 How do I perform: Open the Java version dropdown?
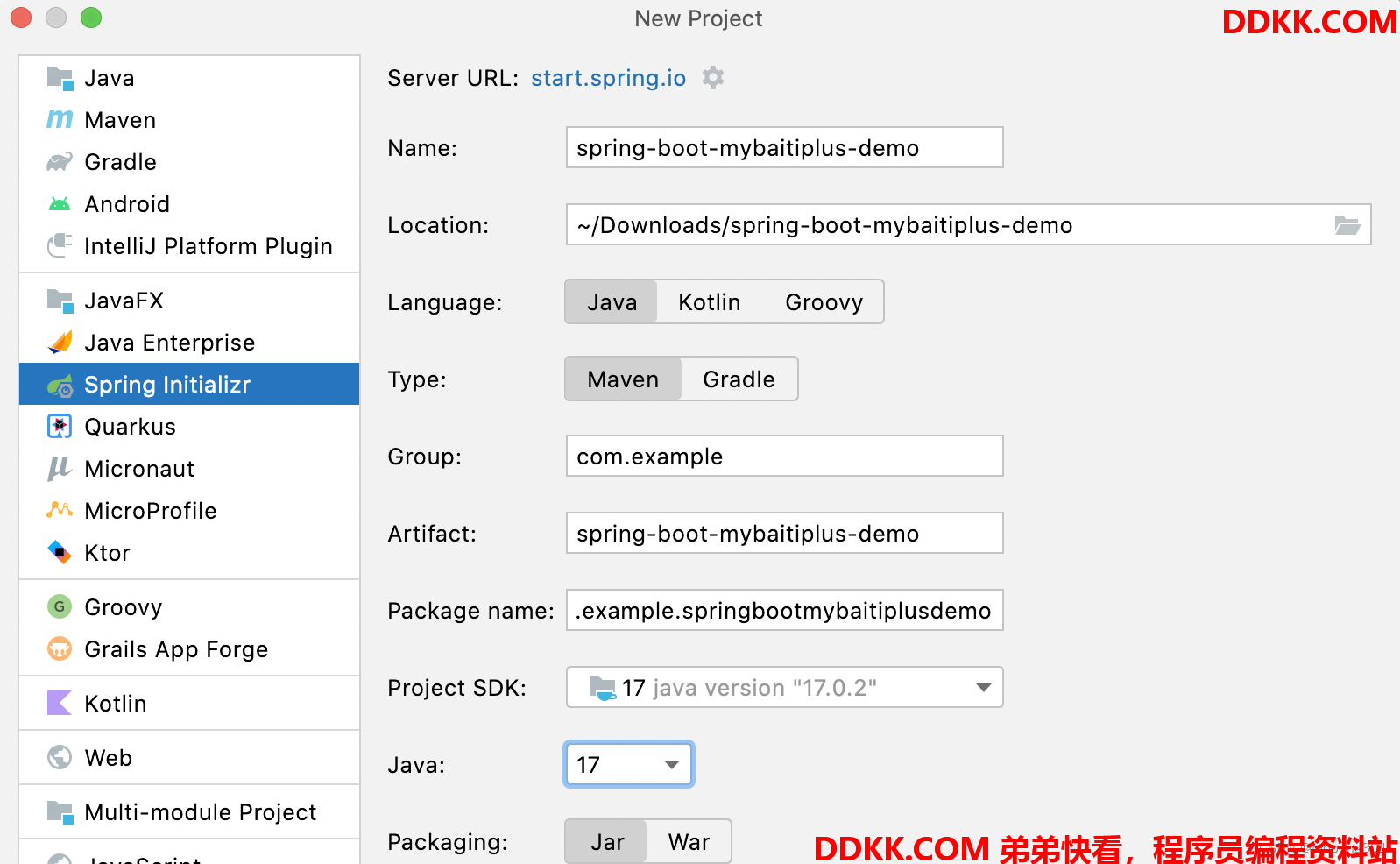pos(629,765)
